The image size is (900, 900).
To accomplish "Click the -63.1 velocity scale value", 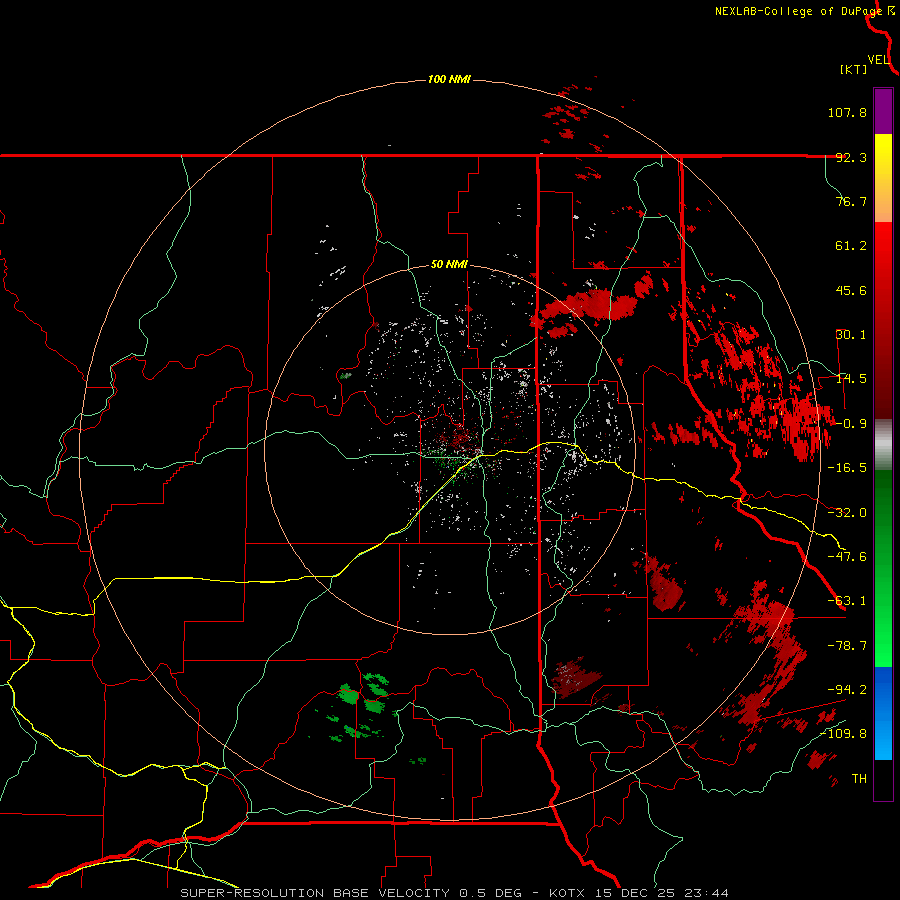I will coord(847,601).
